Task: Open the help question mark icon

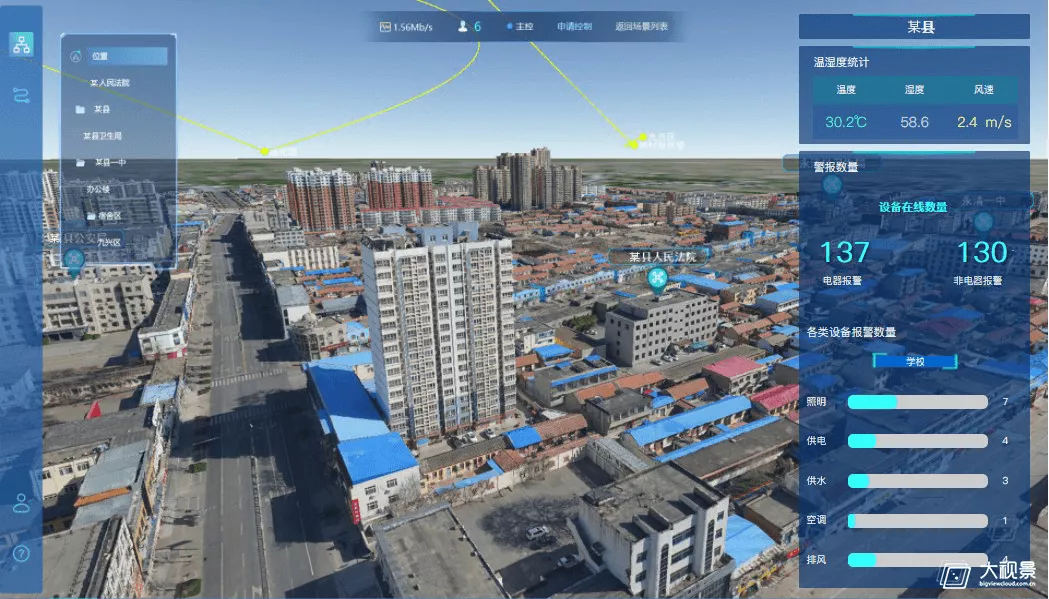Action: (x=21, y=553)
